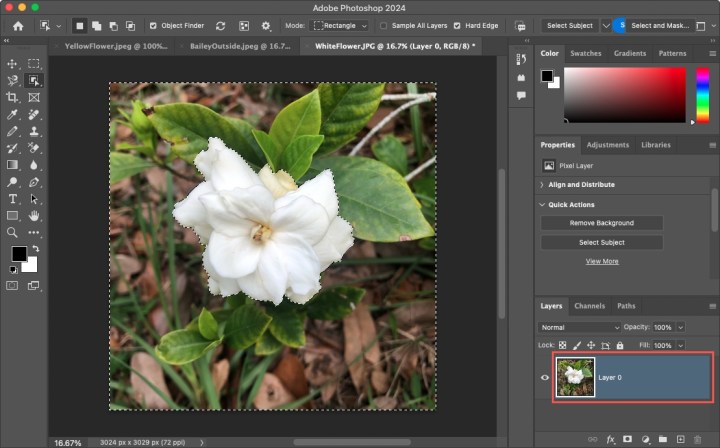Open the Swatches panel tab
Screen dimensions: 720x448
pyautogui.click(x=586, y=53)
